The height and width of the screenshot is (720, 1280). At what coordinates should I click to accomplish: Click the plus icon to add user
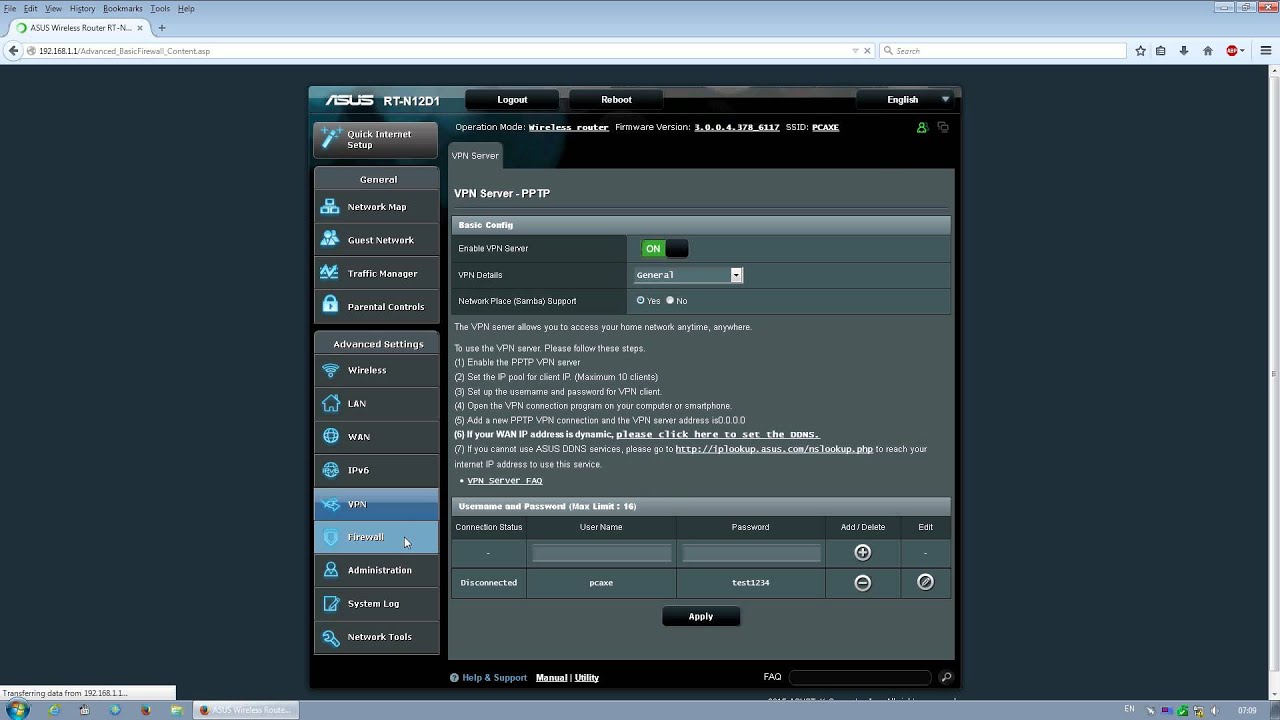[x=862, y=553]
